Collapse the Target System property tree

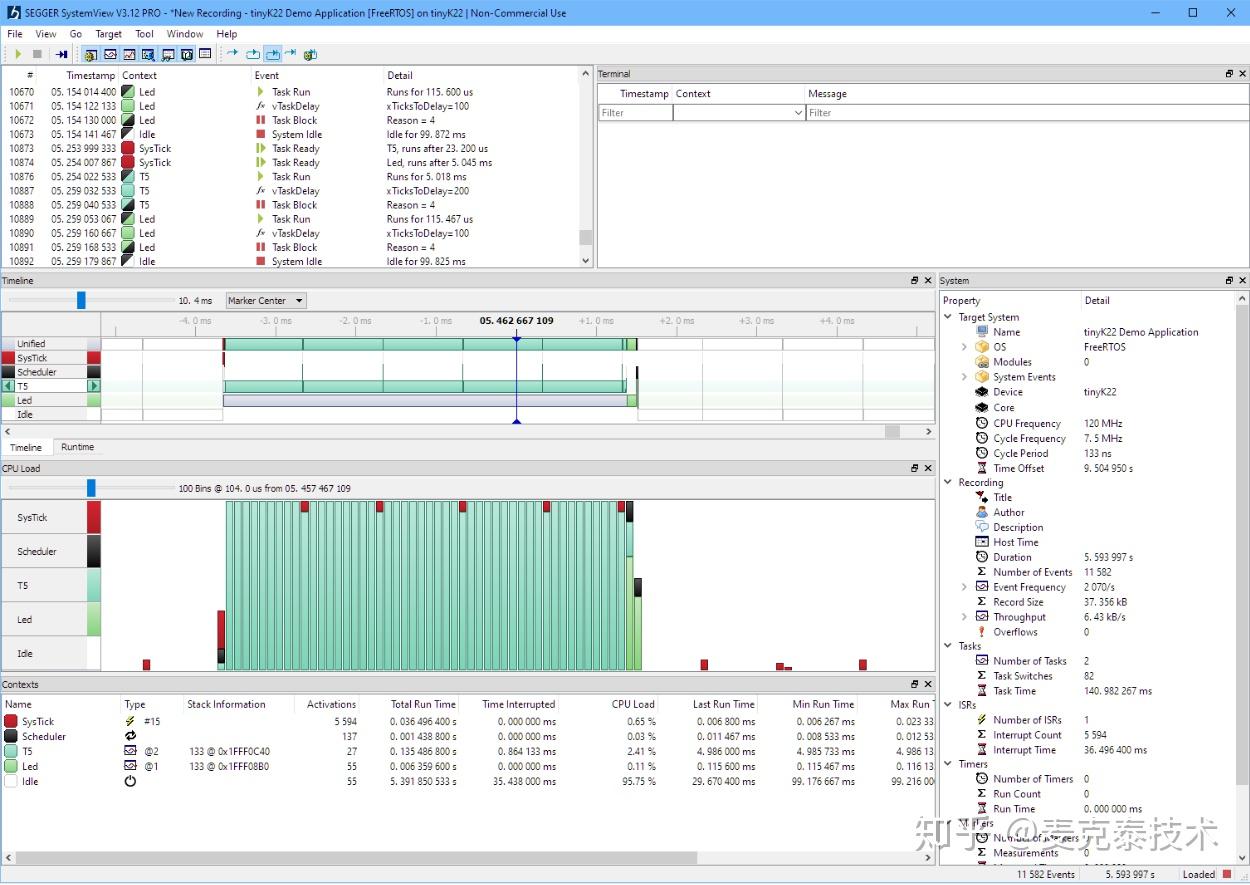[949, 317]
